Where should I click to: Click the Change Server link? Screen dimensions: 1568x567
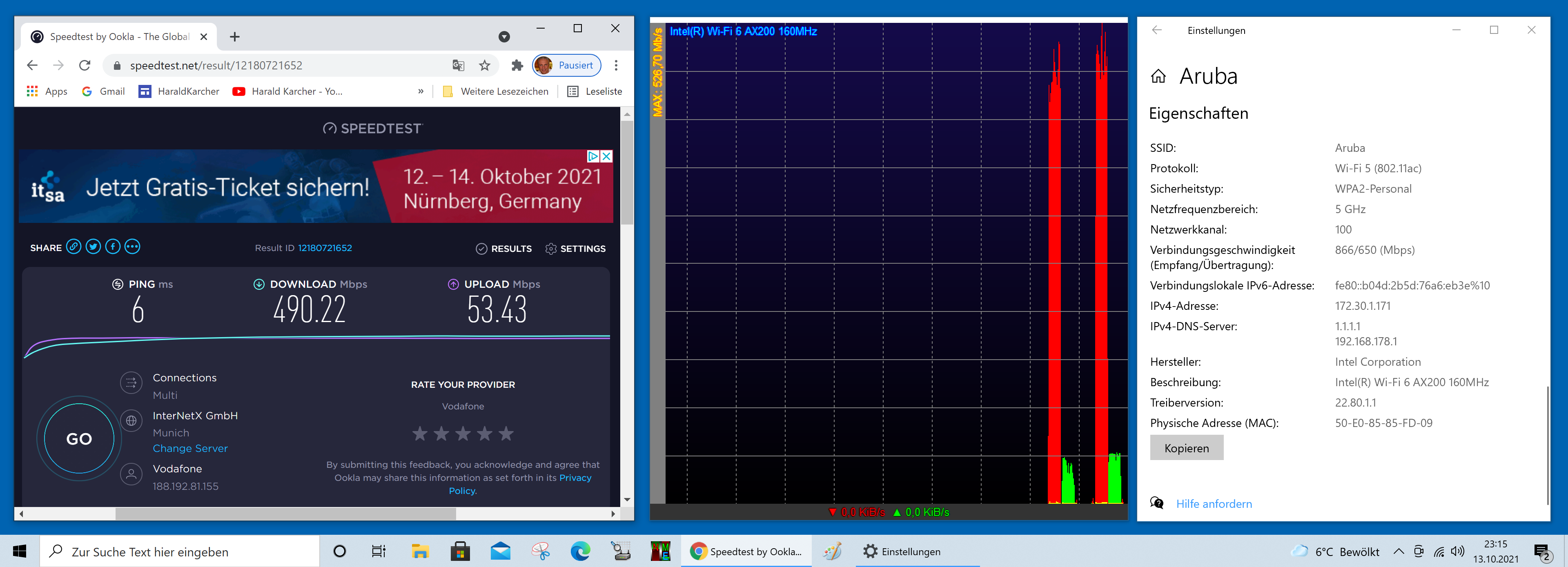click(x=190, y=448)
